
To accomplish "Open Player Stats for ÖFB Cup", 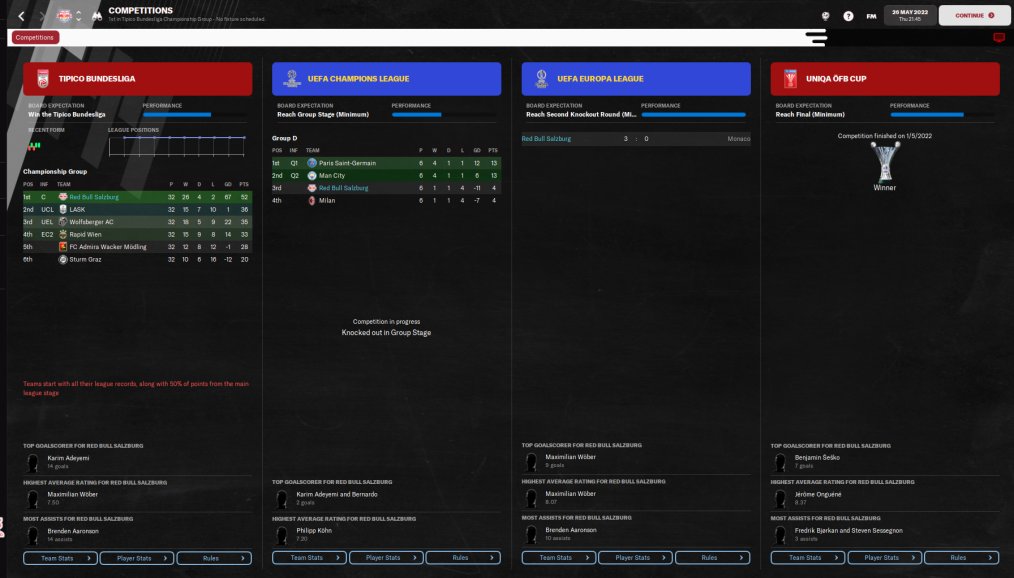I will pyautogui.click(x=885, y=557).
